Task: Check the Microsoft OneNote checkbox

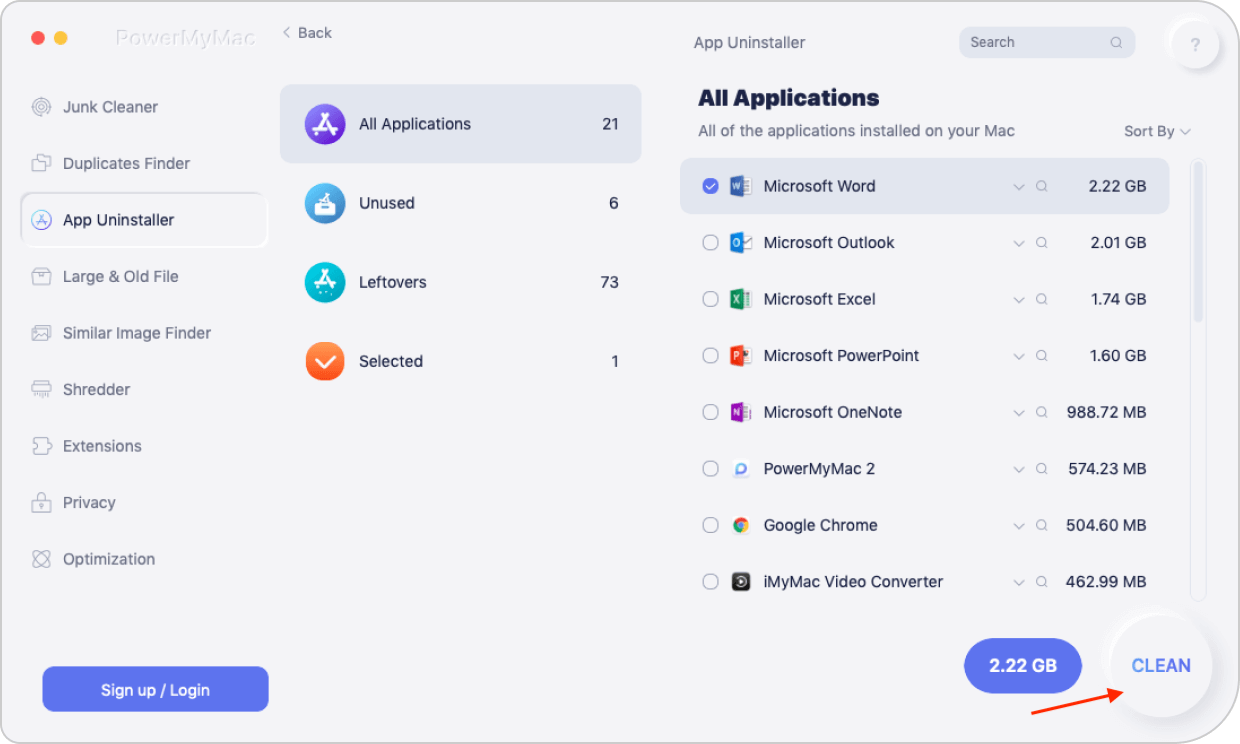Action: click(x=710, y=412)
